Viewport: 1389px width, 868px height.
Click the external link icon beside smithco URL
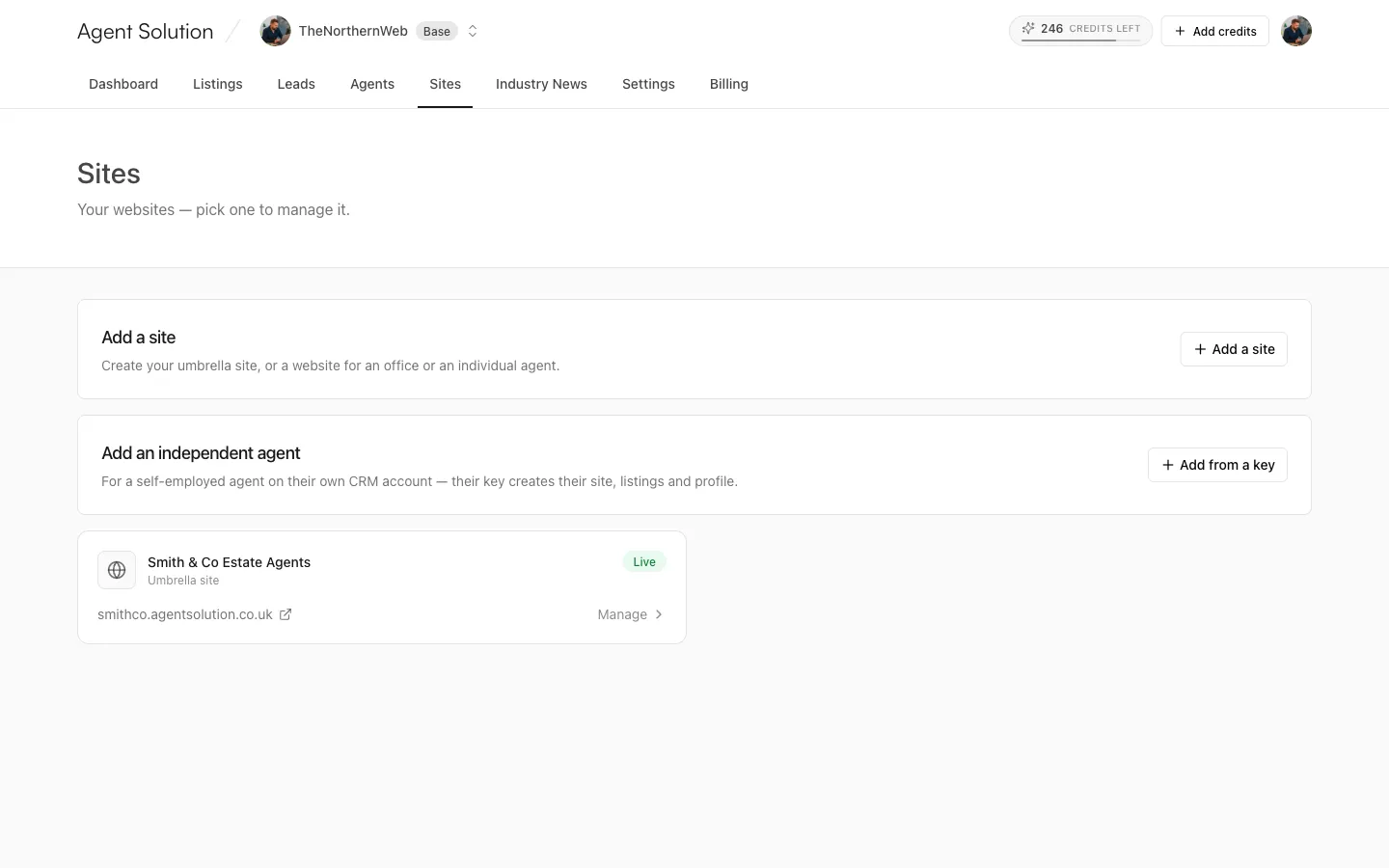(286, 614)
